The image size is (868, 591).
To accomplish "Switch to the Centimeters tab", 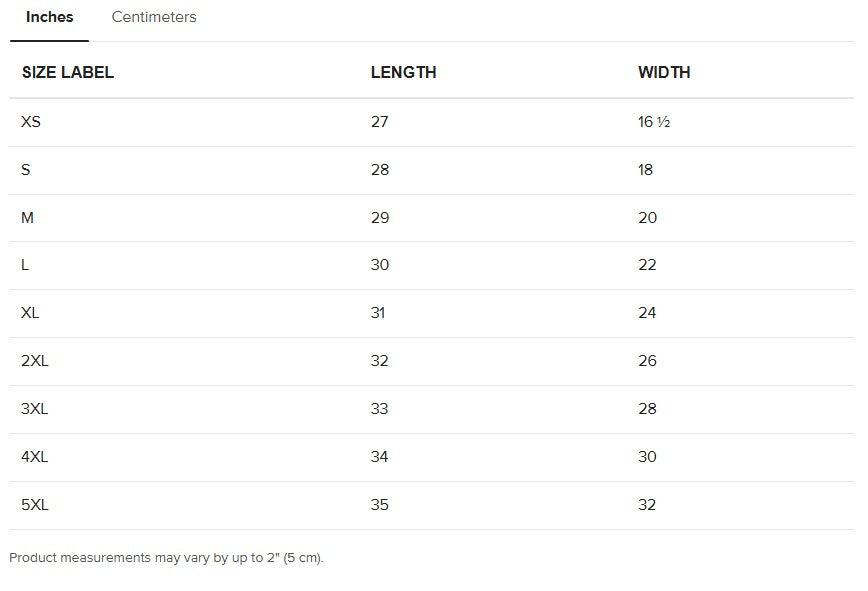I will point(154,17).
